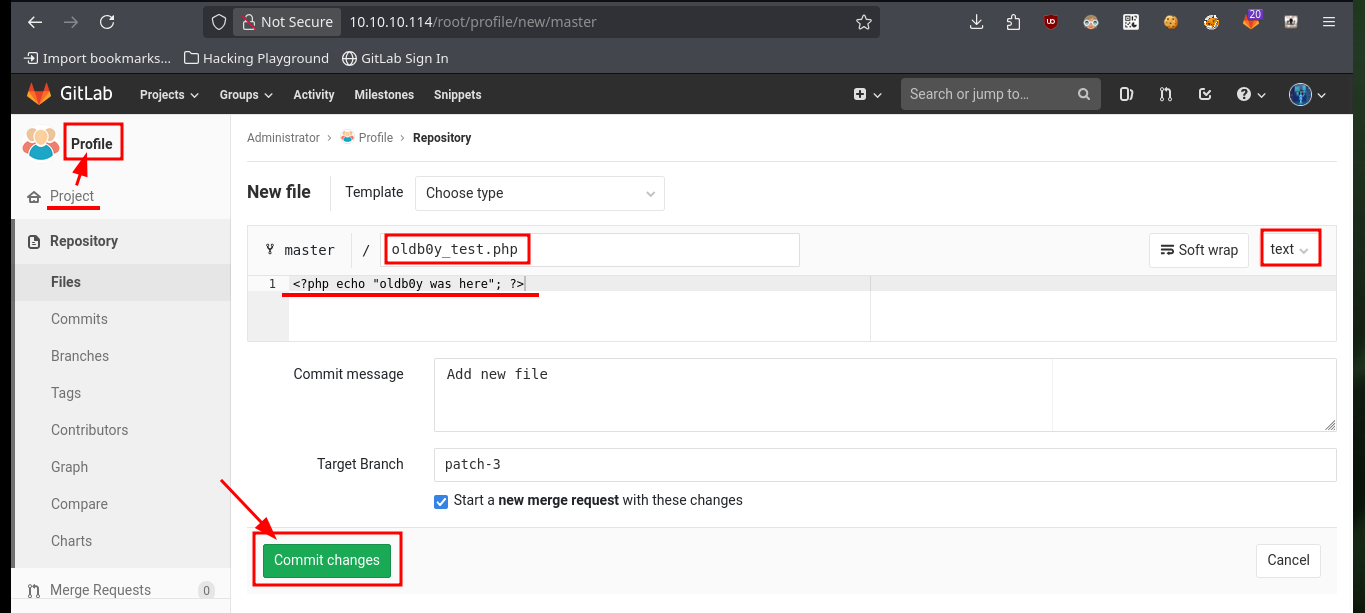The image size is (1365, 613).
Task: Click the Target Branch patch-3 field
Action: click(885, 465)
